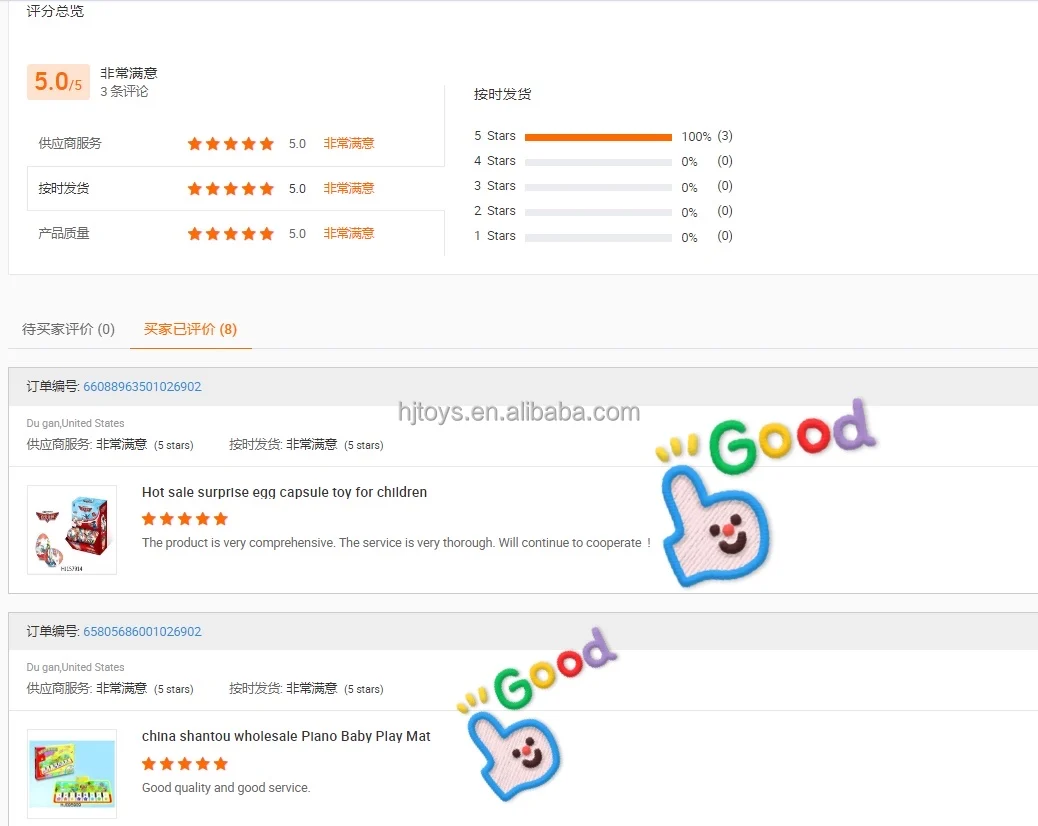1038x826 pixels.
Task: Click the stars beside 供应商服务 rating
Action: coord(230,144)
